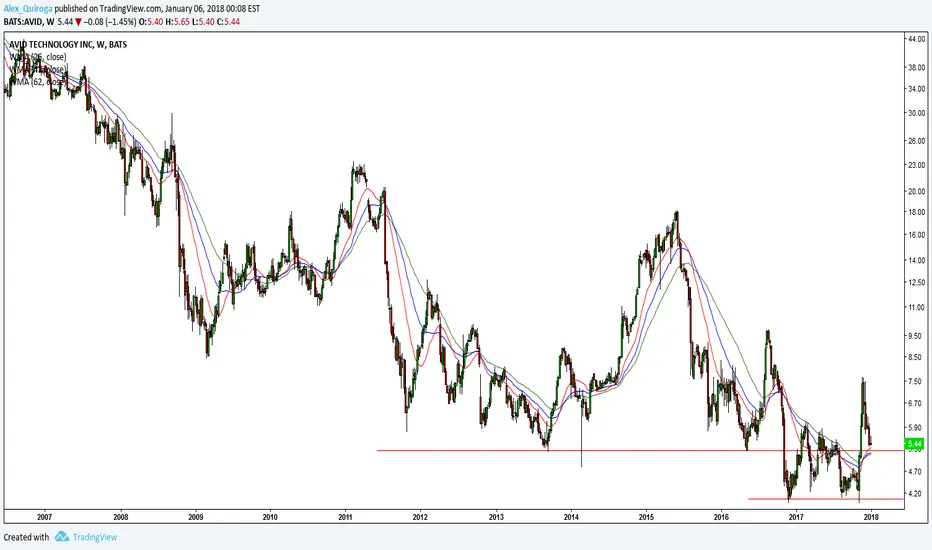This screenshot has width=932, height=550.
Task: Select the BATS:AVID, W symbol text
Action: (x=29, y=21)
